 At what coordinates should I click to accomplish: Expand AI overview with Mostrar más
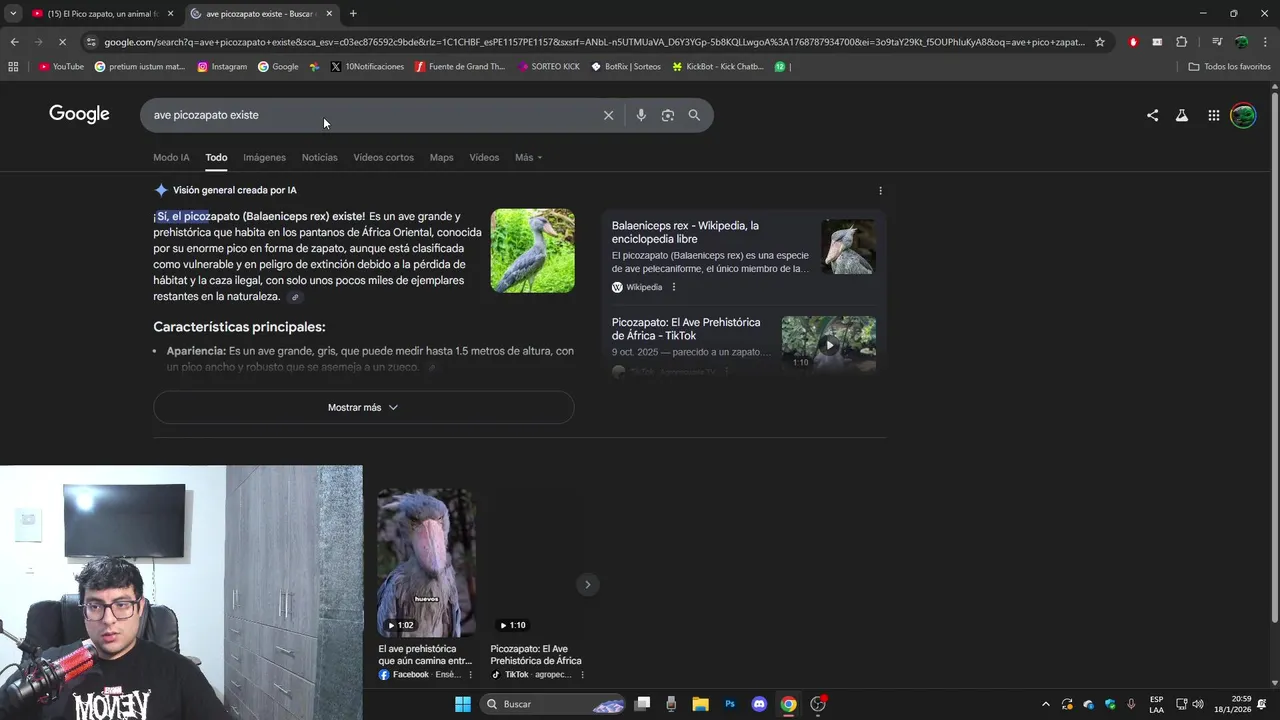tap(363, 407)
